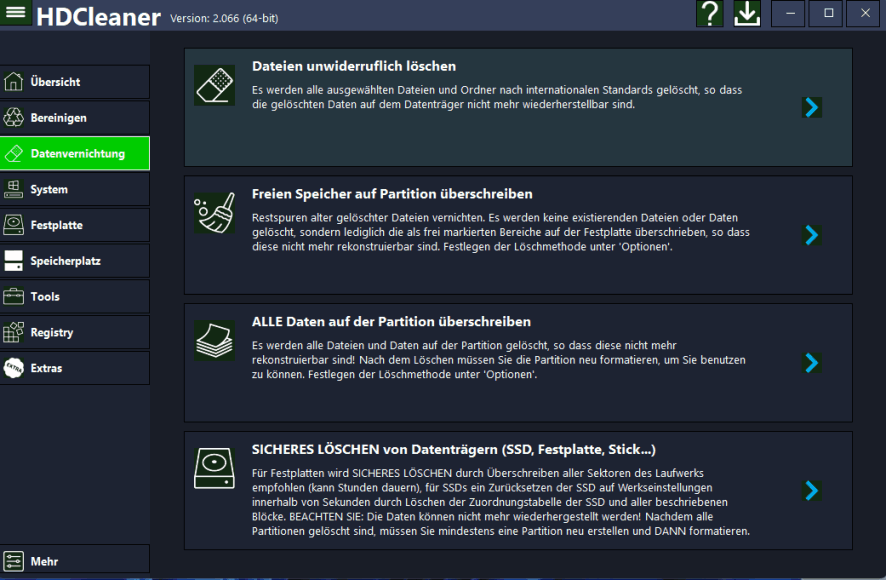Screen dimensions: 886x580
Task: Open the Tools sidebar entry
Action: (x=75, y=297)
